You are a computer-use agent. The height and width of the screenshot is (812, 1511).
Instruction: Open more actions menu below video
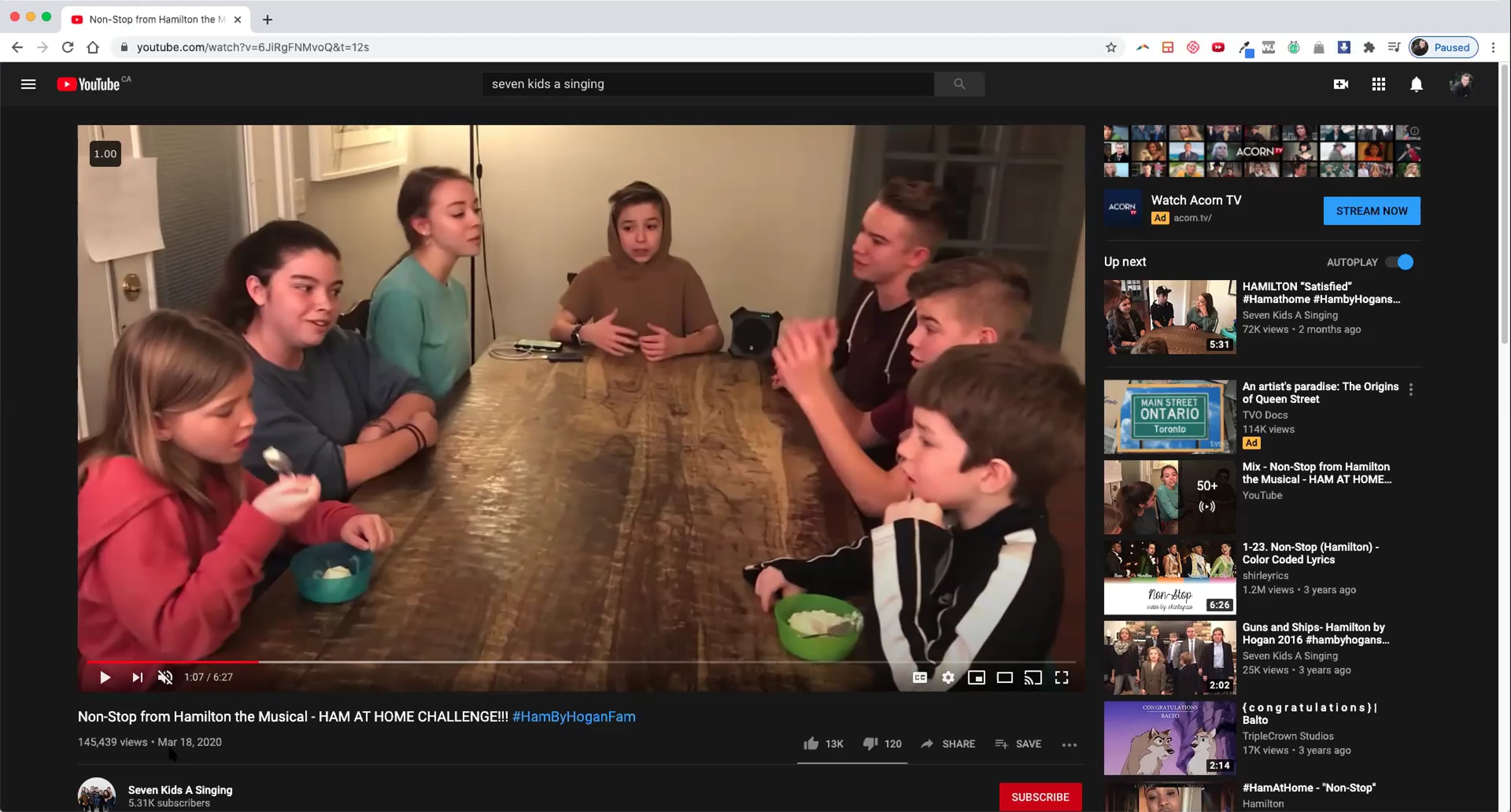point(1069,745)
